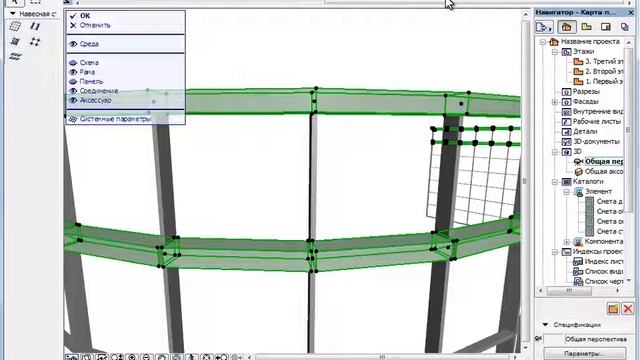Viewport: 640px width, 360px height.
Task: Click the Внутренние виды icon
Action: click(566, 111)
